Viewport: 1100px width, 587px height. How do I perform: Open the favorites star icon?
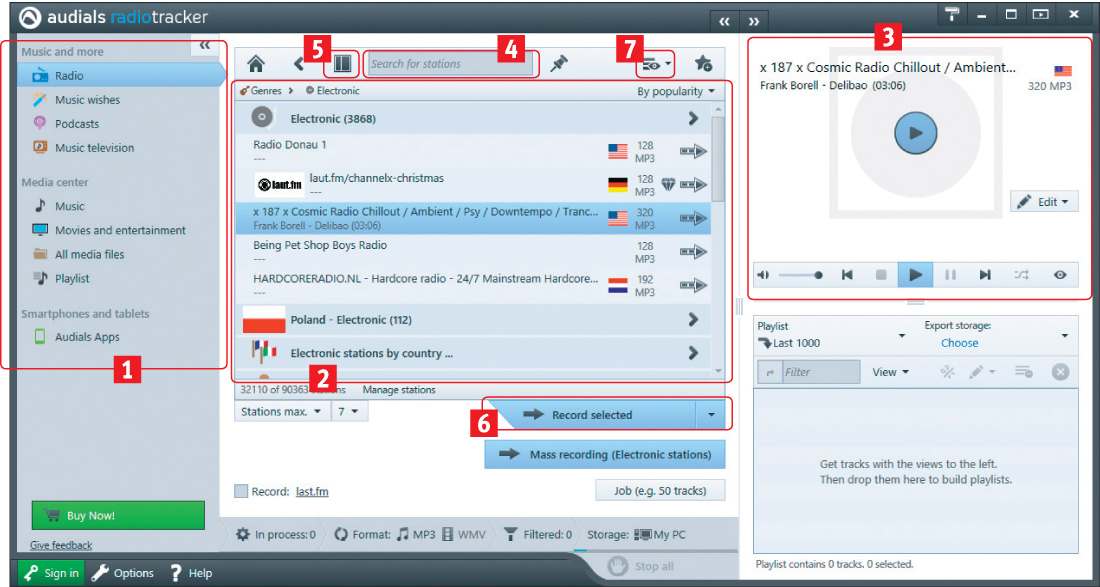[x=703, y=64]
